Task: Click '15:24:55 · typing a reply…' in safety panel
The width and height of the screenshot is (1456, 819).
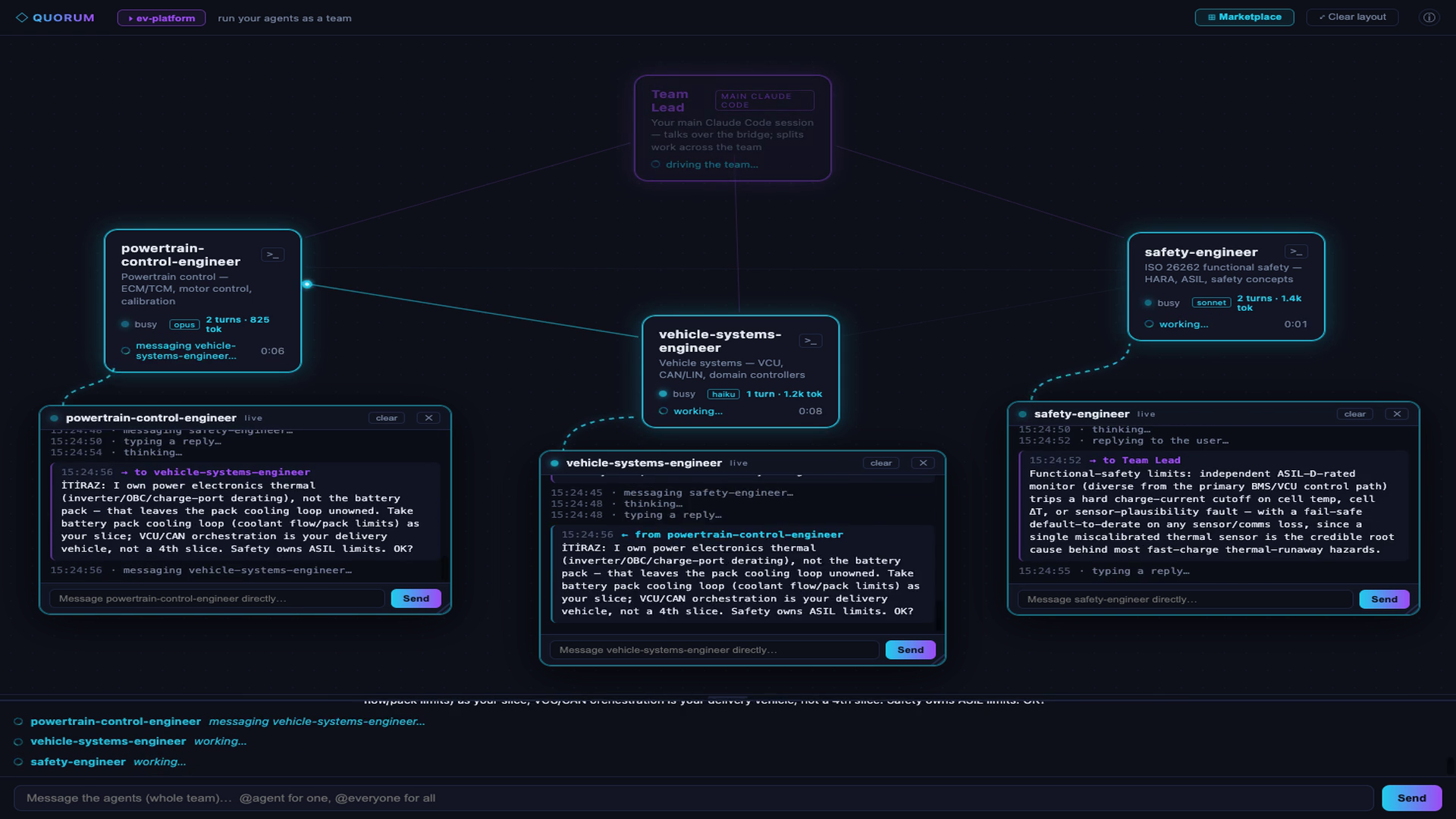Action: click(1103, 571)
